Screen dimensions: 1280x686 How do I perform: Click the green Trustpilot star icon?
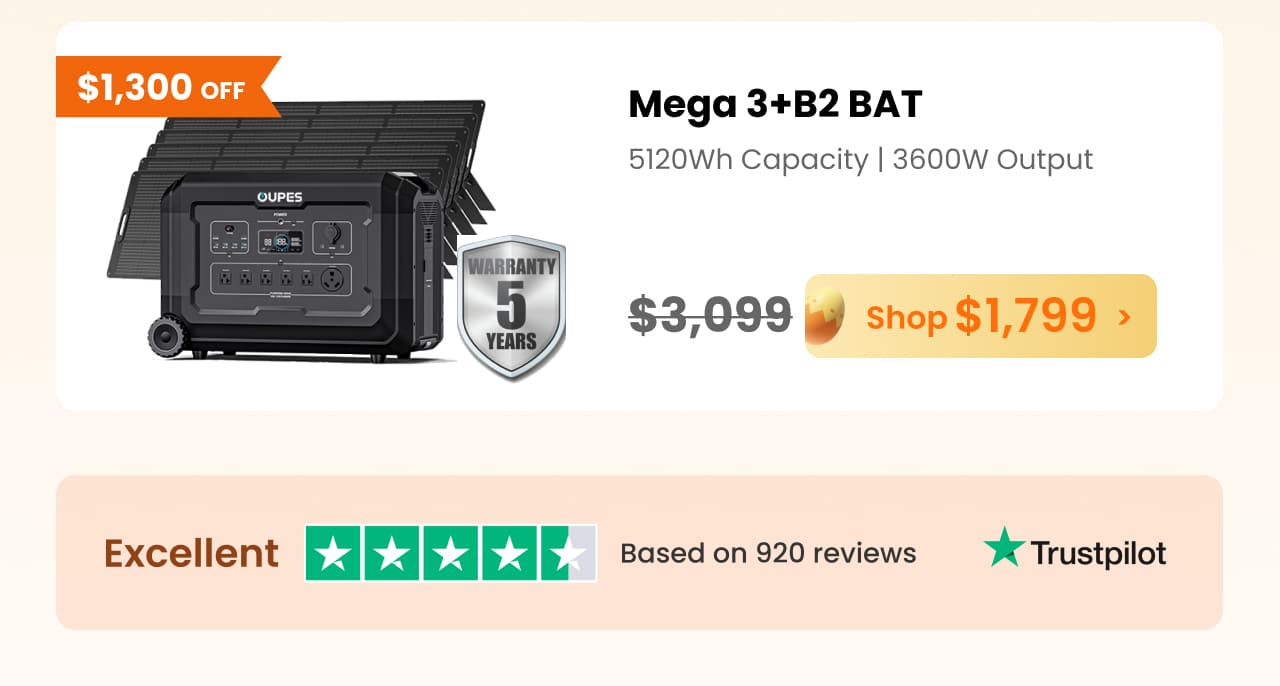click(1004, 547)
